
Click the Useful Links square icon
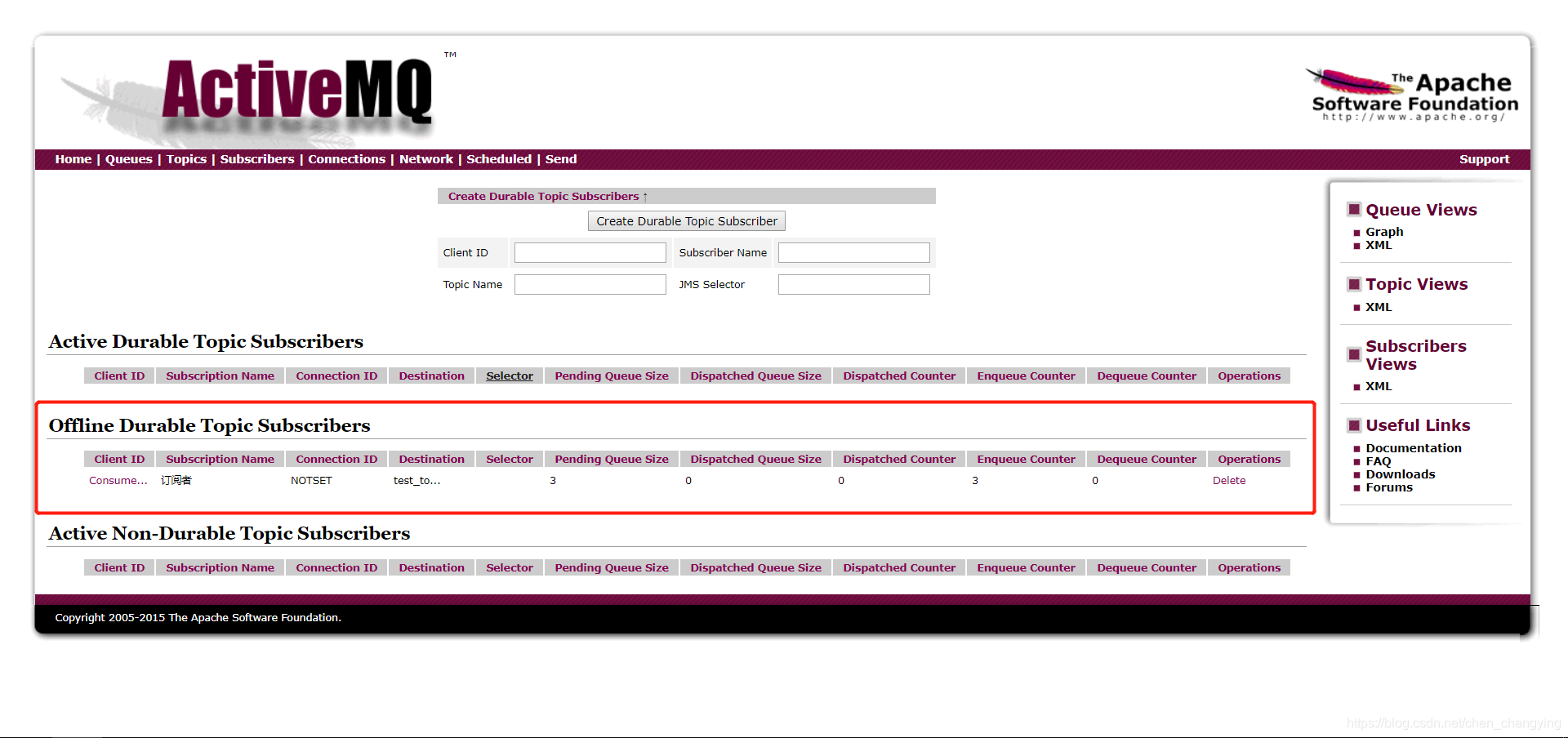click(x=1354, y=425)
